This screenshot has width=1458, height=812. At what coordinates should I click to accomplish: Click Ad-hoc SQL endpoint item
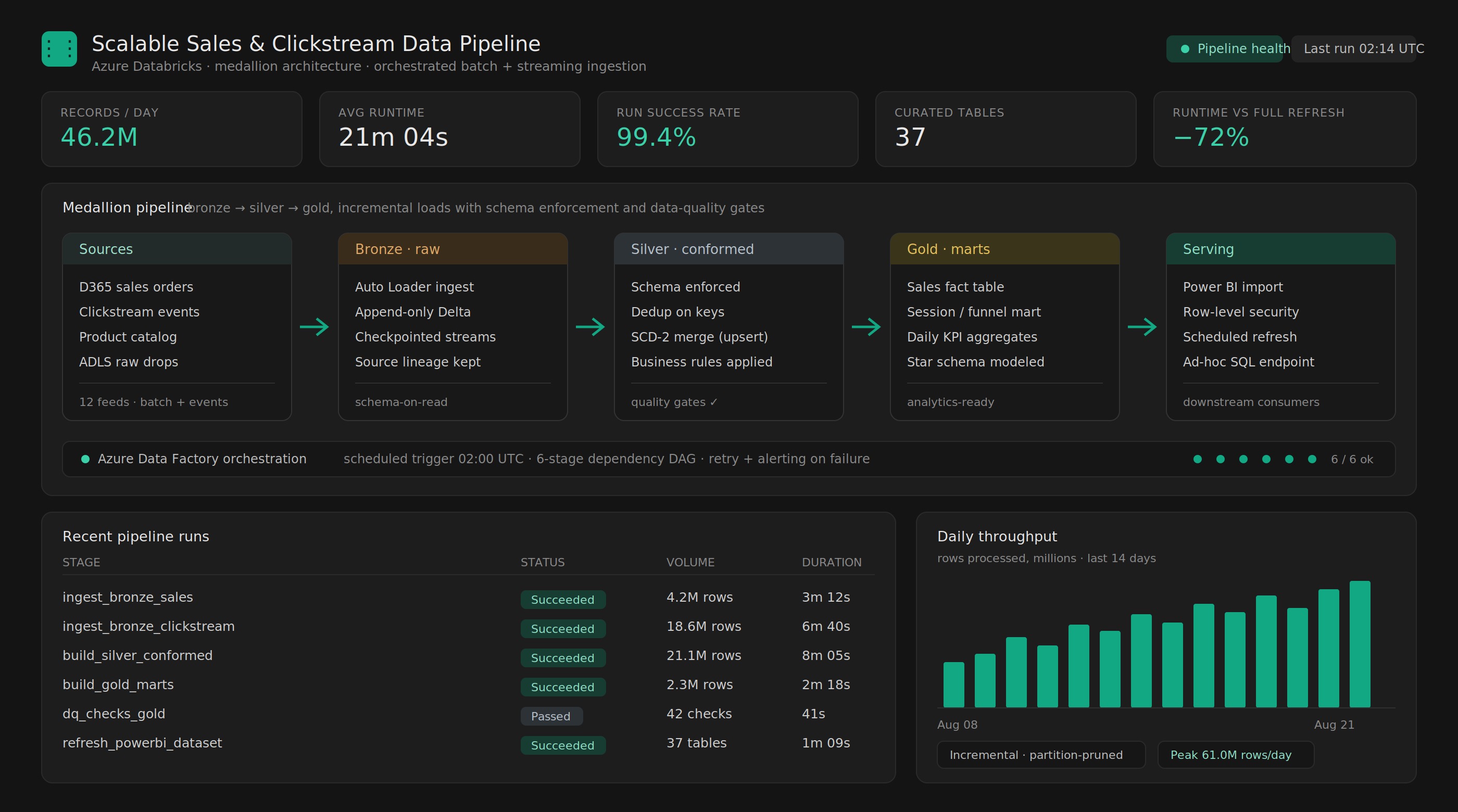tap(1249, 362)
